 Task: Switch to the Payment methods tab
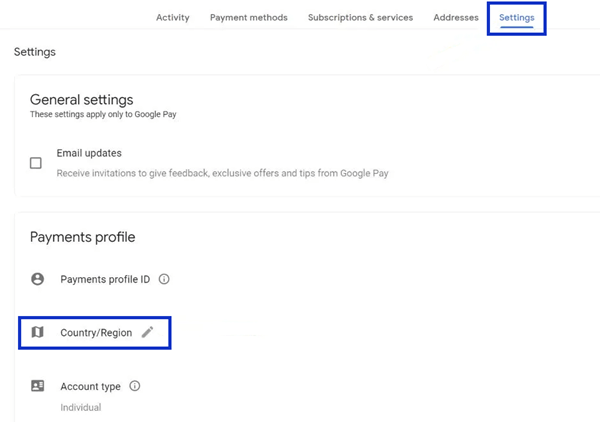(248, 18)
